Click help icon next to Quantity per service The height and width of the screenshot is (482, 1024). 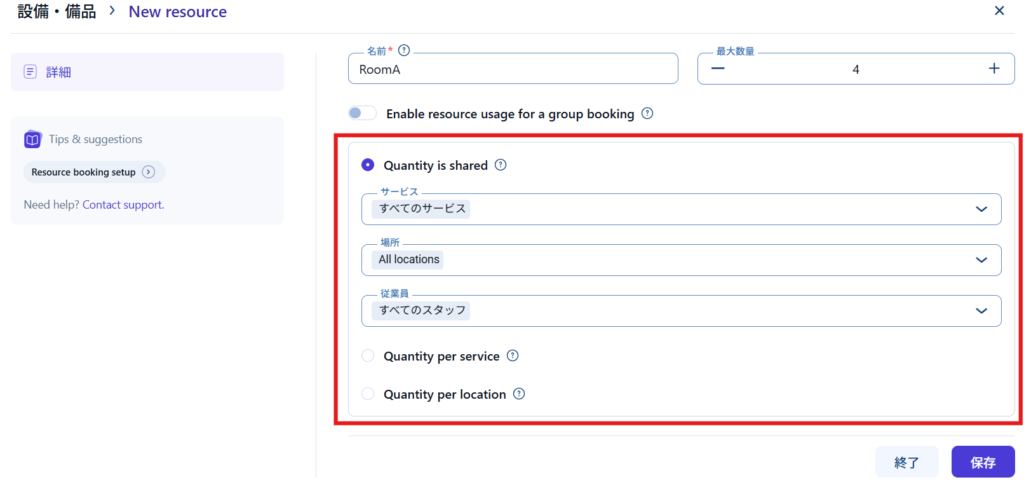point(512,356)
